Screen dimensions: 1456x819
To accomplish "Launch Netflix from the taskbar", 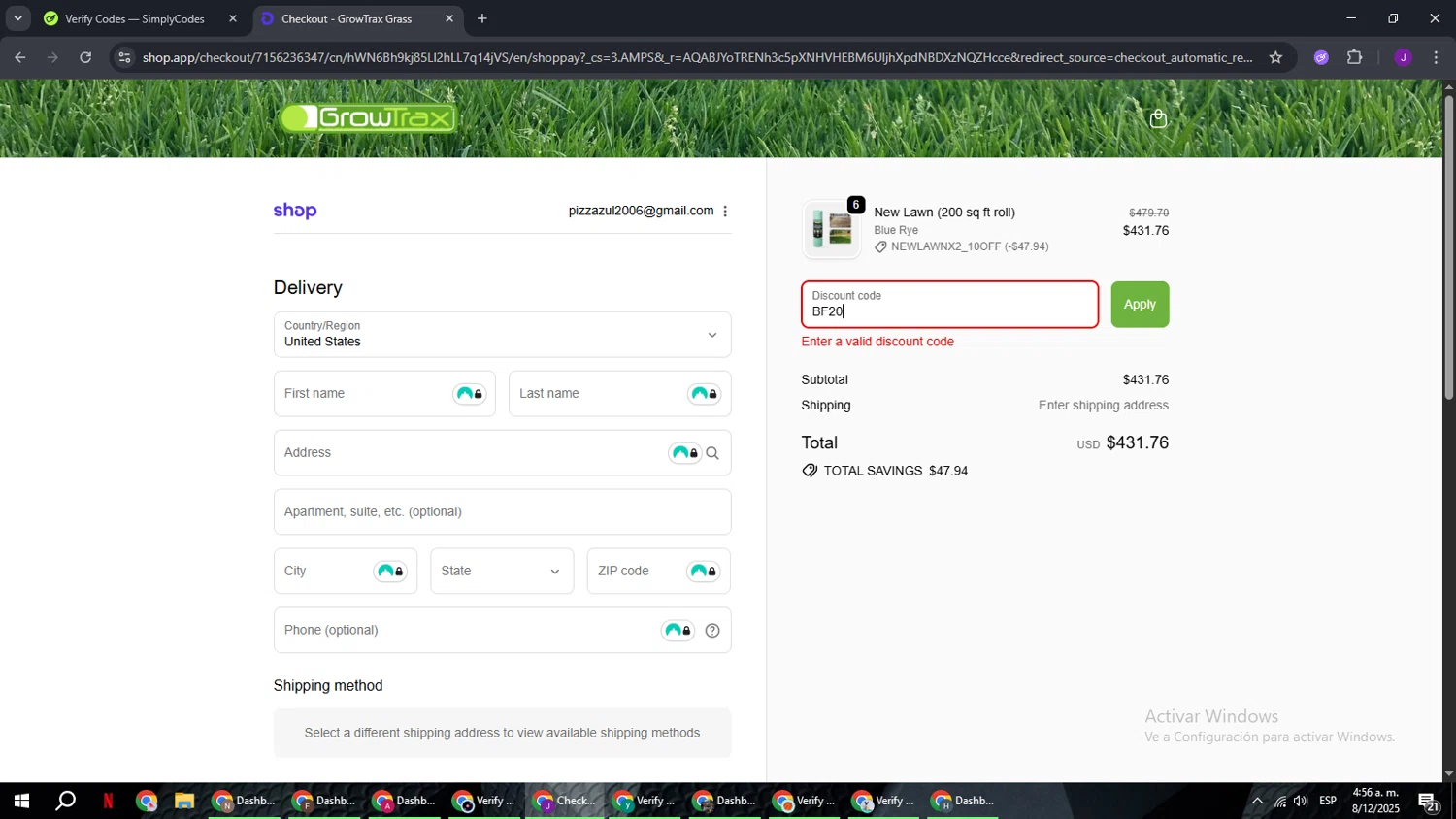I will coord(108,802).
